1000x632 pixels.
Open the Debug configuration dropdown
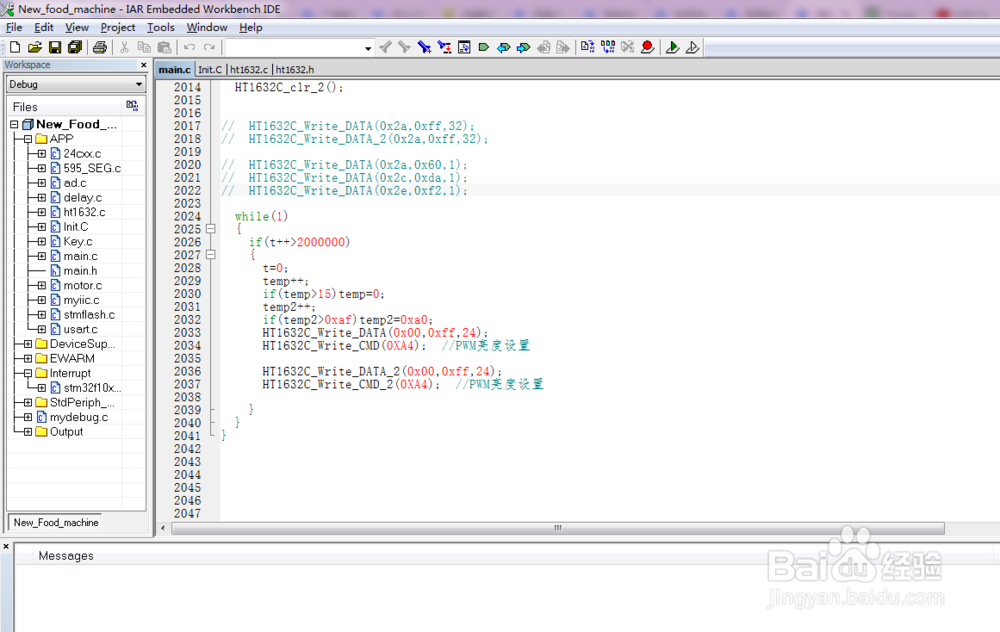click(x=139, y=84)
